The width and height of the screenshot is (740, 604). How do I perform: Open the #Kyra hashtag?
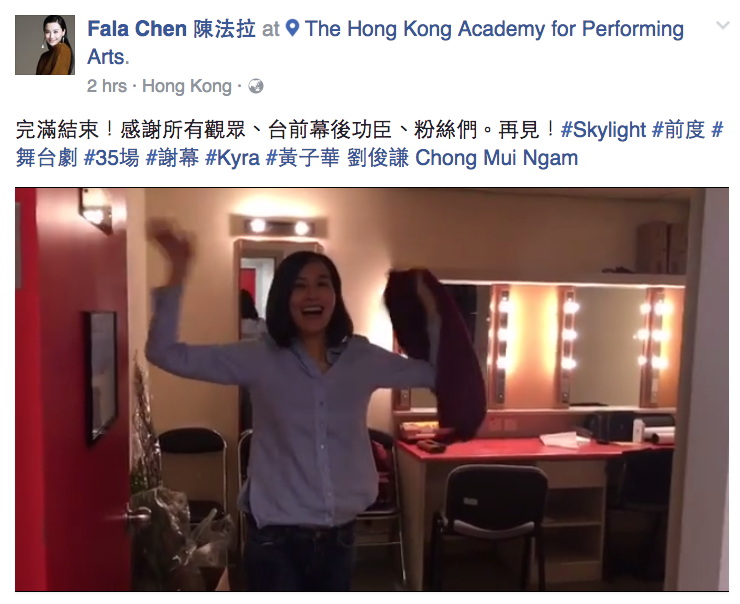pyautogui.click(x=232, y=158)
